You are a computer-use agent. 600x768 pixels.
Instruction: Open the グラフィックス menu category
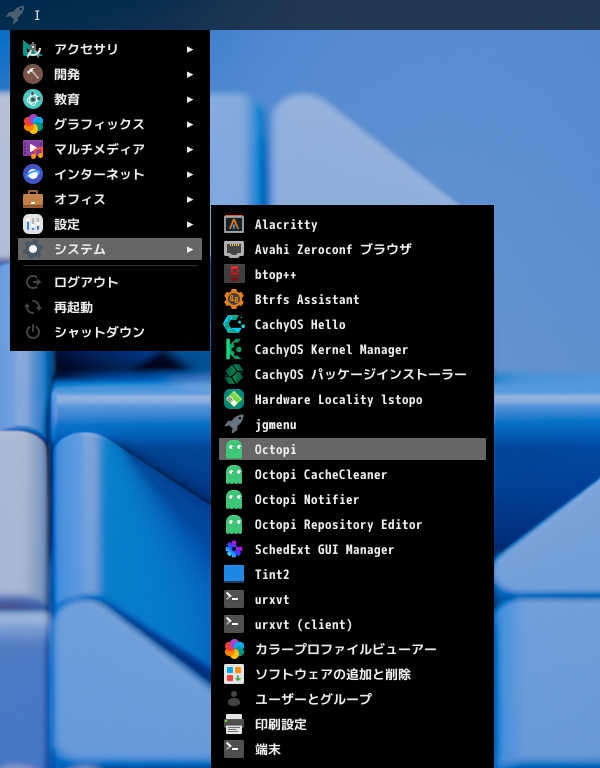[110, 124]
